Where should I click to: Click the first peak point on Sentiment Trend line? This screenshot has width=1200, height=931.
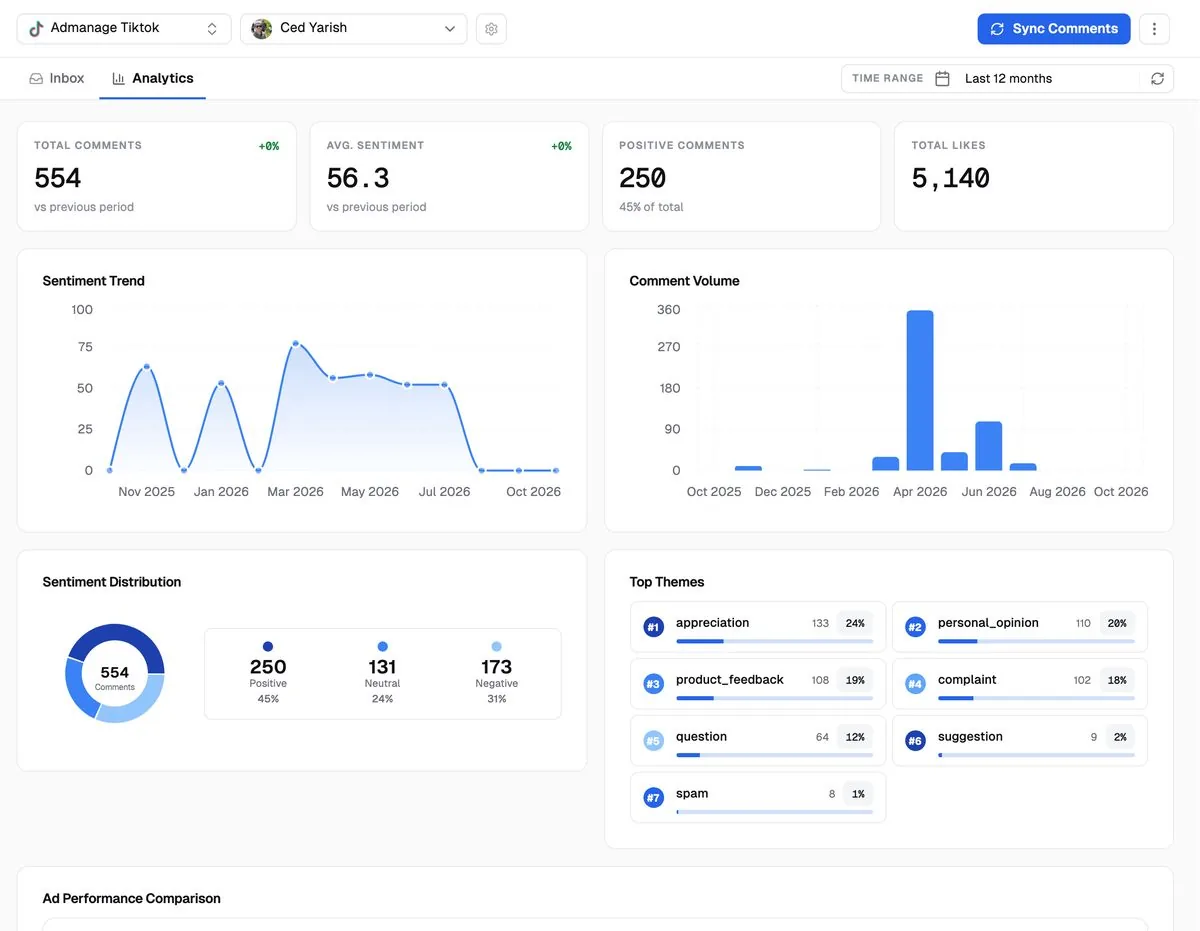point(147,367)
